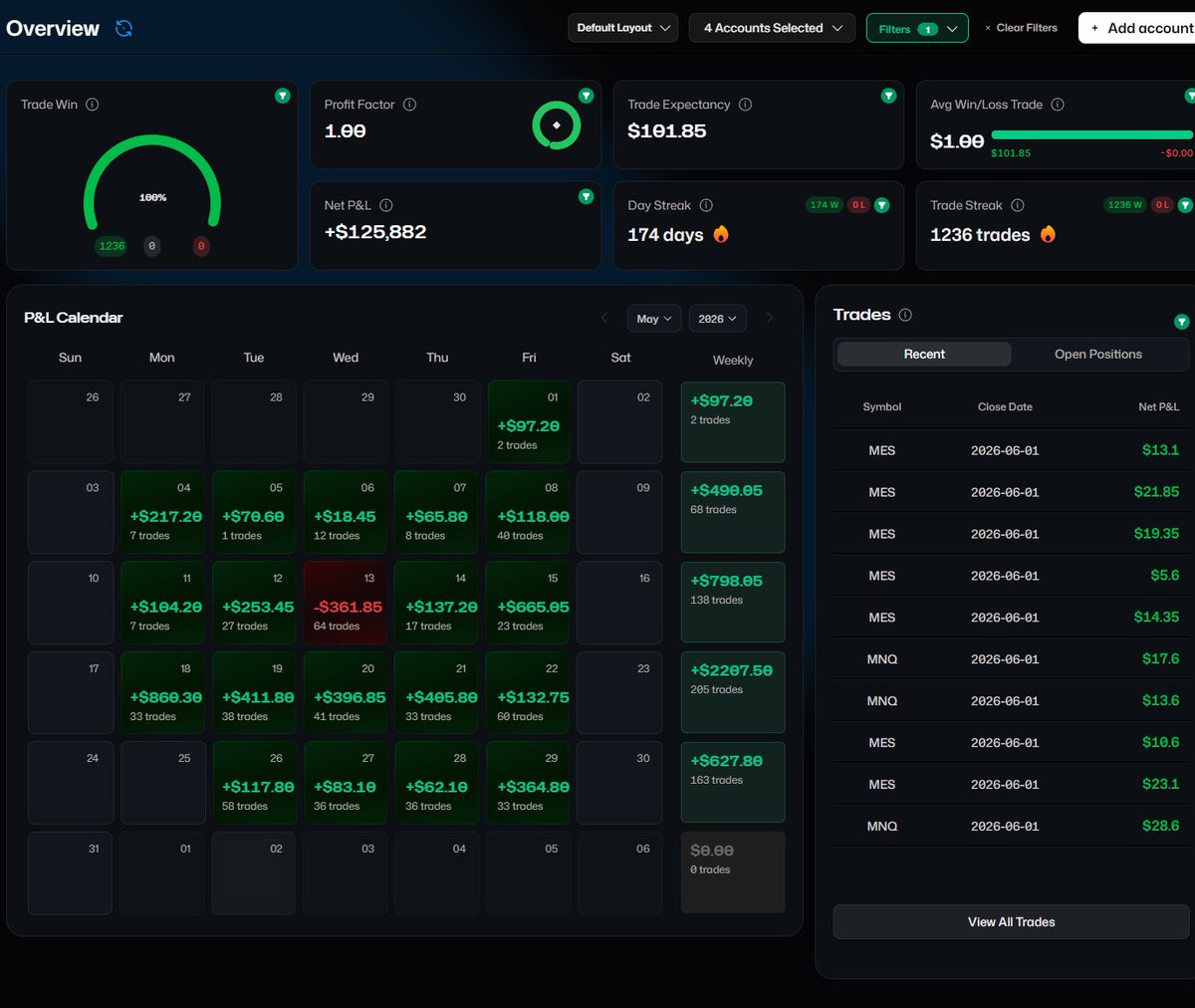
Task: Open info icon next to Trades heading
Action: coord(905,315)
